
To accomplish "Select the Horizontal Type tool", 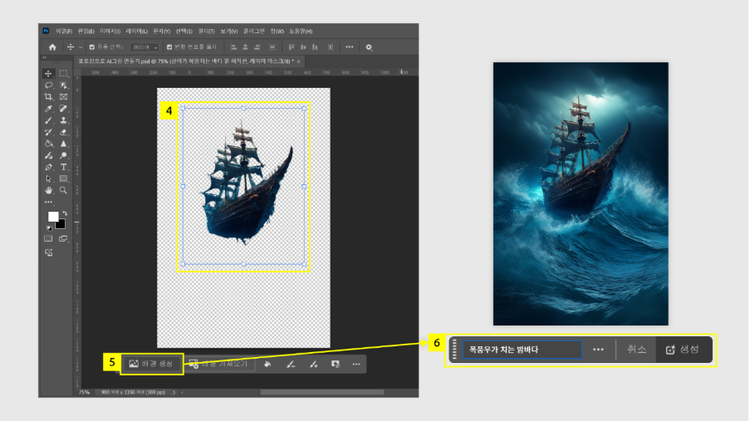I will coord(63,167).
